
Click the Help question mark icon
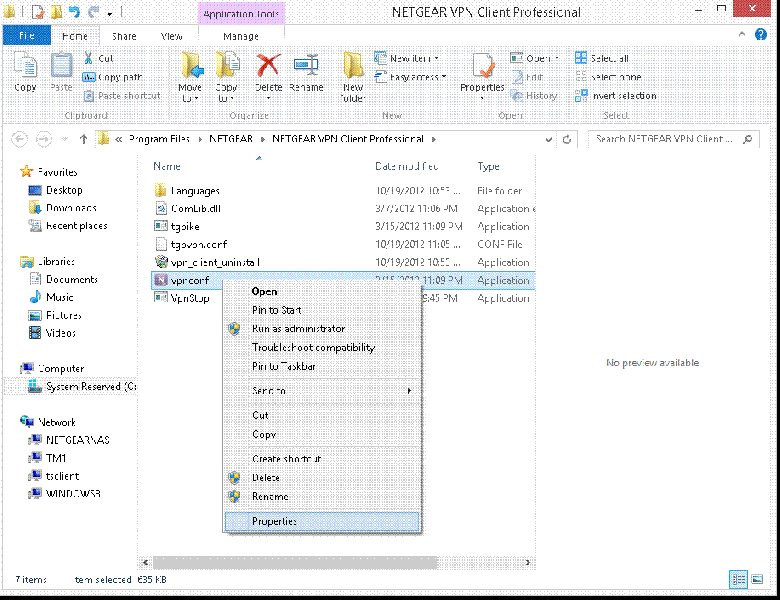click(x=761, y=34)
